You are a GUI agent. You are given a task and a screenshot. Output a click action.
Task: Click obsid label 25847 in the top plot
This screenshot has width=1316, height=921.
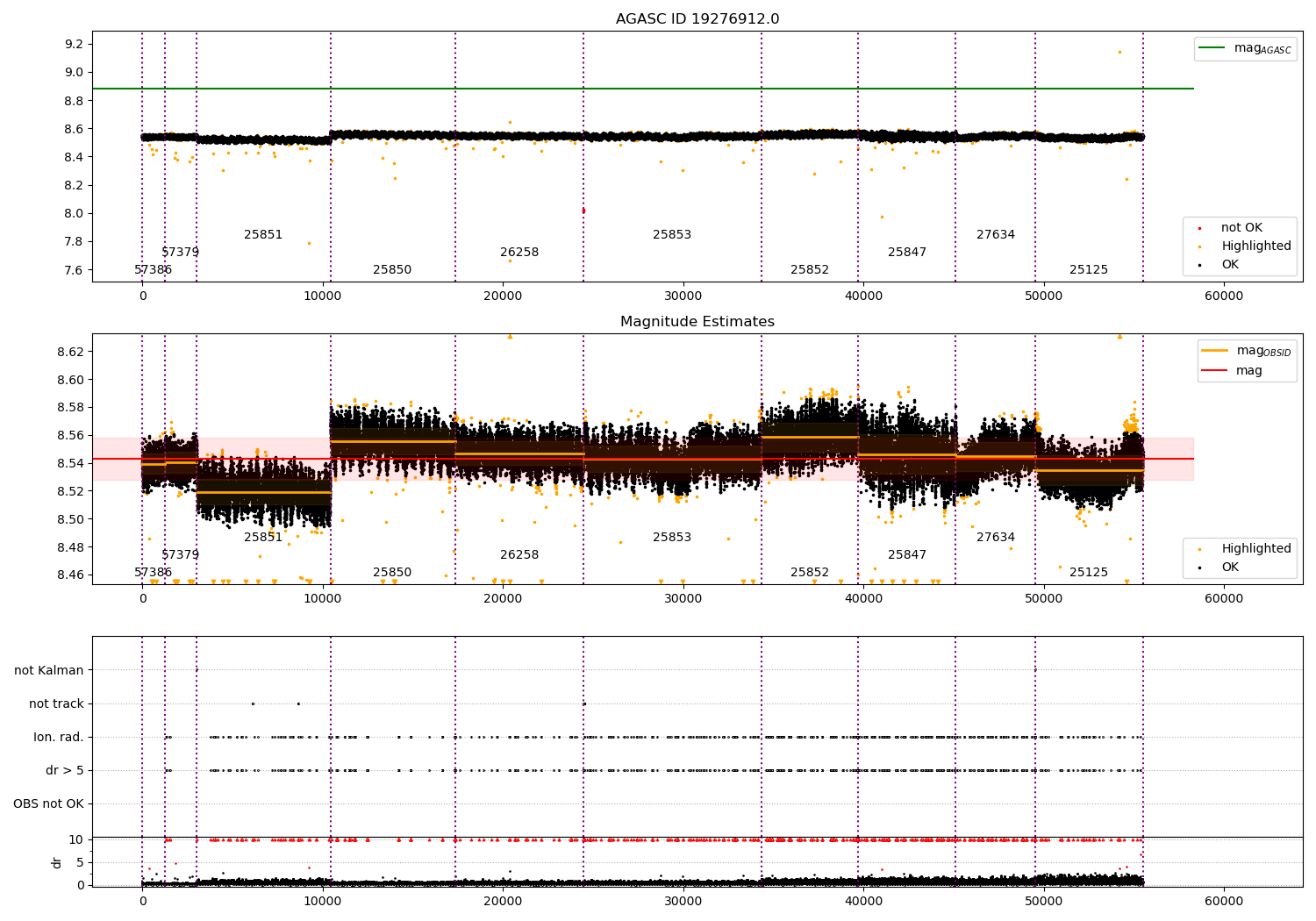(x=907, y=253)
